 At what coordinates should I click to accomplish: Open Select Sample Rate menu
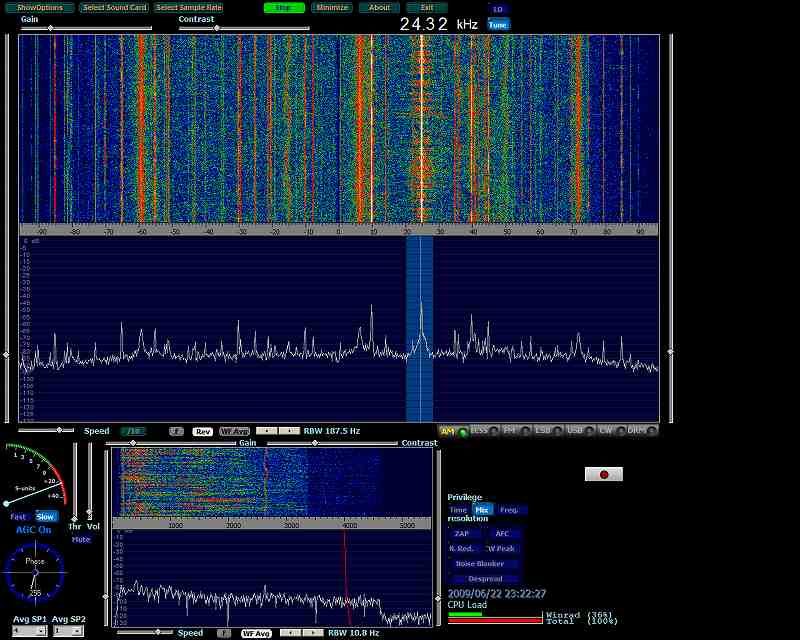coord(189,8)
